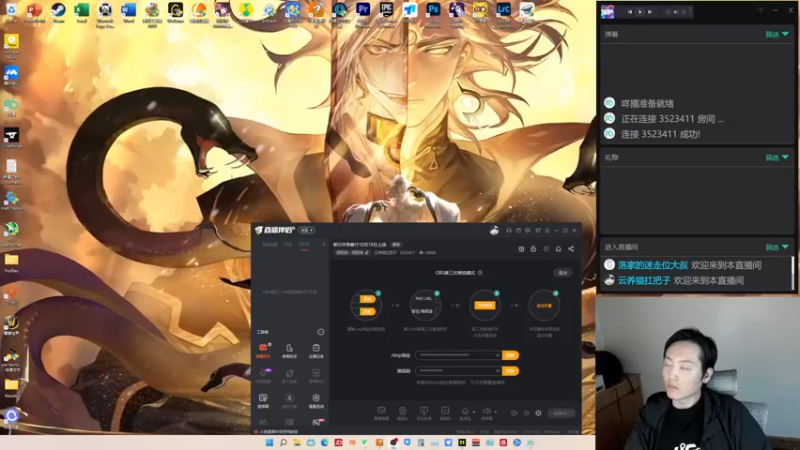
Task: Open the Edge browser from taskbar
Action: 324,443
